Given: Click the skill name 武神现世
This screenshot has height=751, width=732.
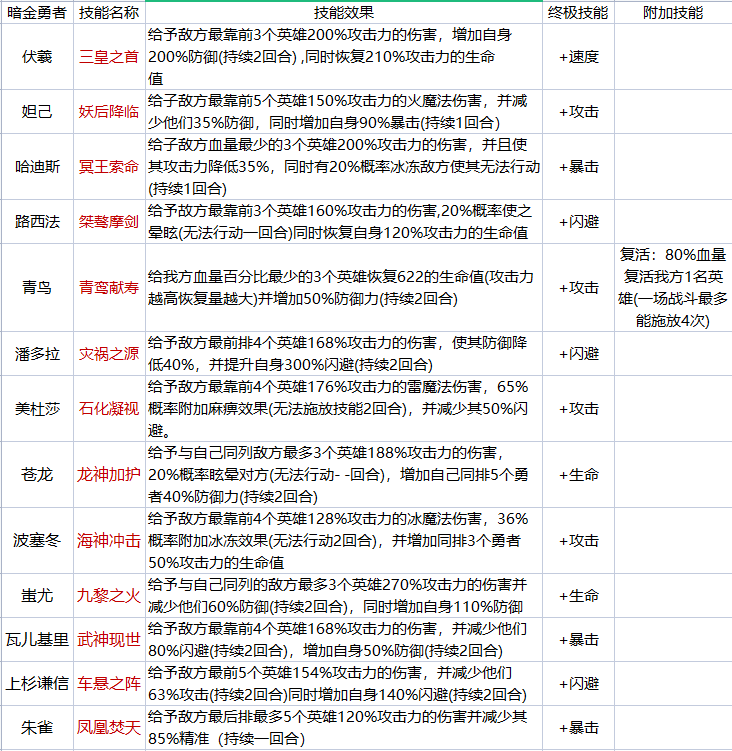Looking at the screenshot, I should 109,639.
